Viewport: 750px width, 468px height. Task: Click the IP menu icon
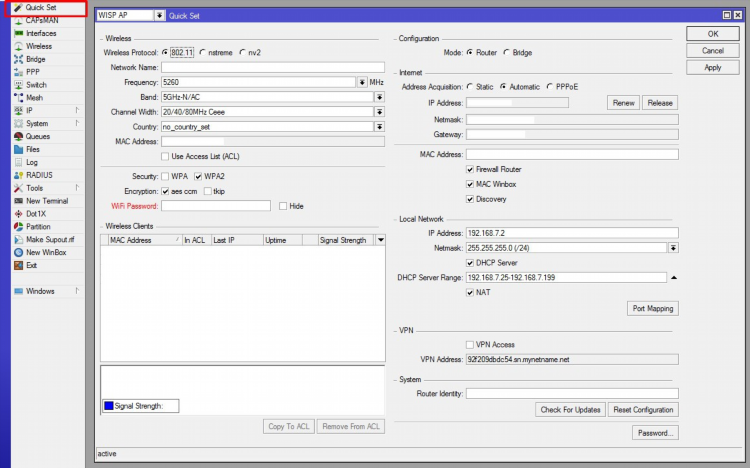pyautogui.click(x=18, y=111)
